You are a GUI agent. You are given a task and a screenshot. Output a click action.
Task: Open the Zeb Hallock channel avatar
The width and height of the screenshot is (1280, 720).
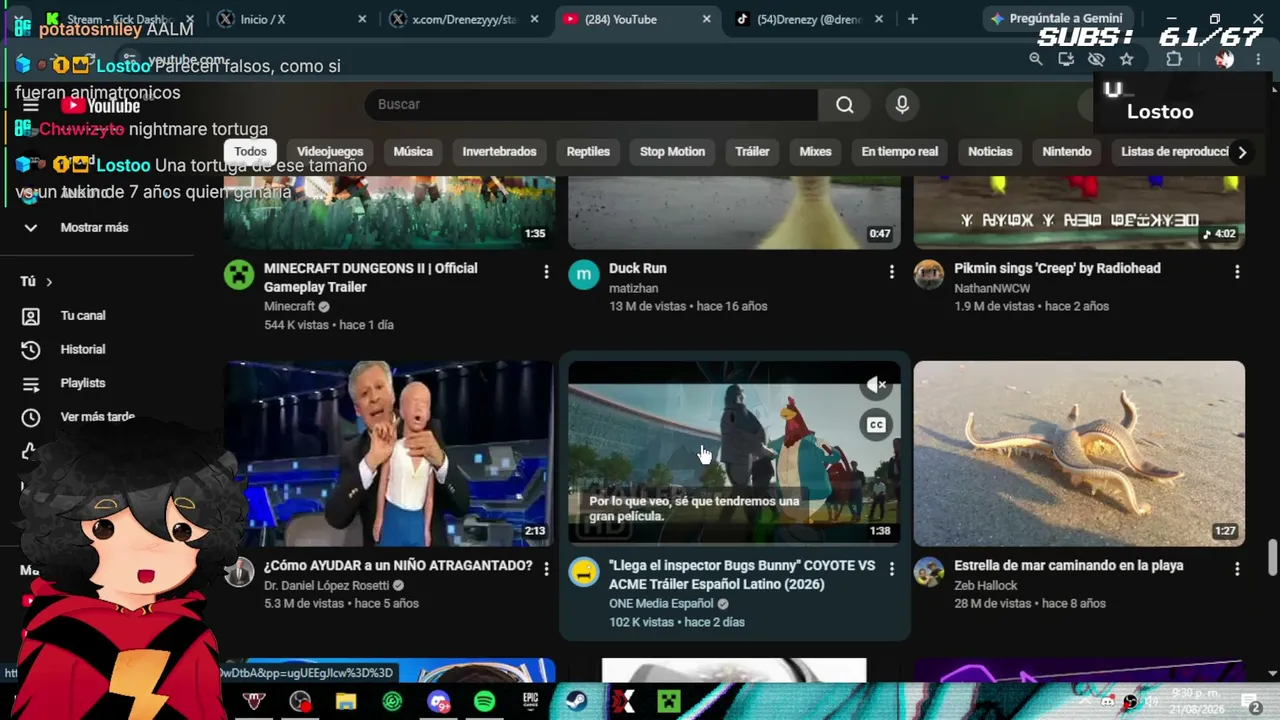(929, 572)
